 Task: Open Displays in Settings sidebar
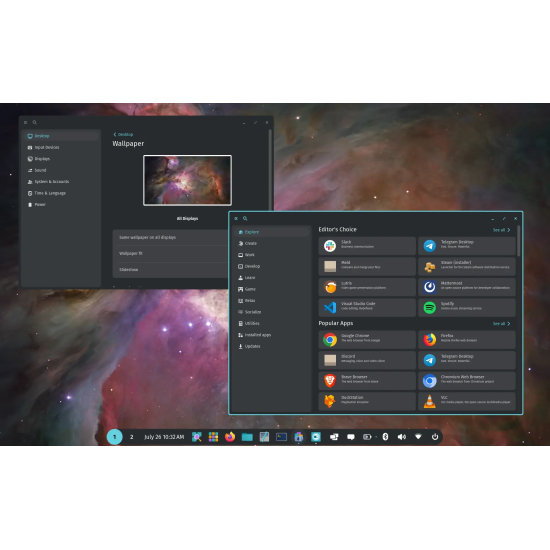point(61,159)
